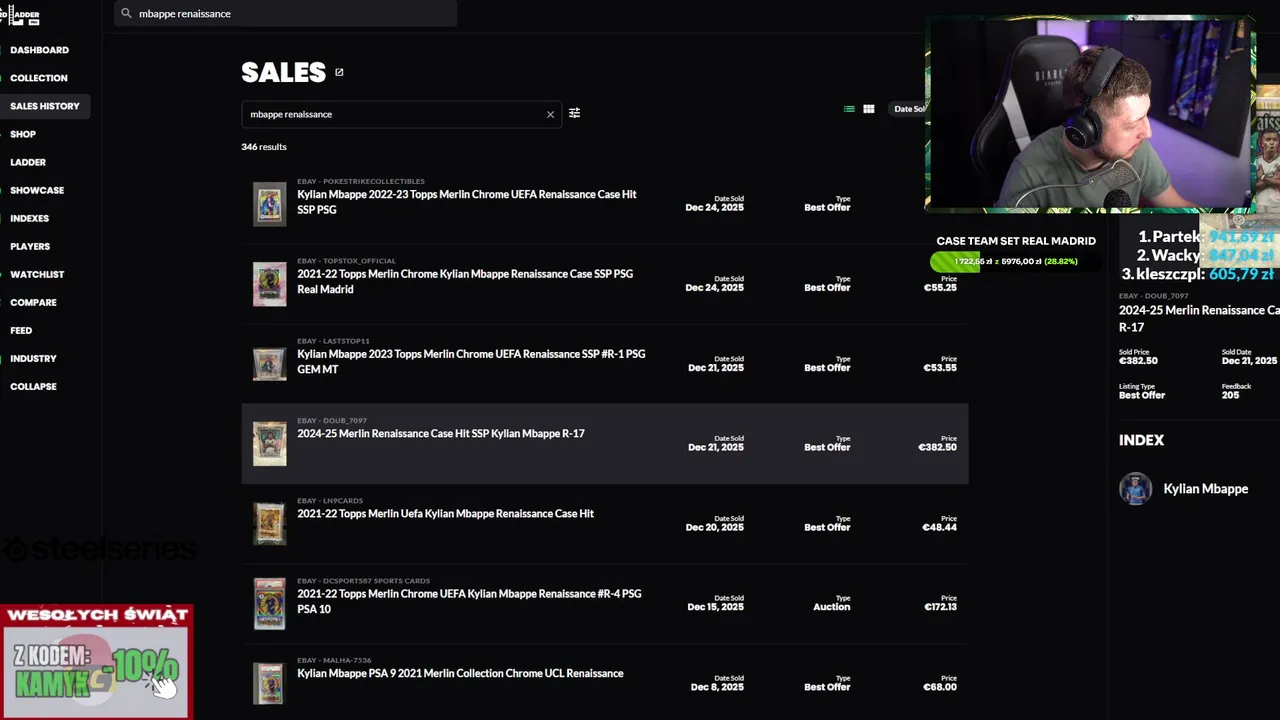This screenshot has height=720, width=1280.
Task: Go to Indexes page
Action: click(x=29, y=218)
